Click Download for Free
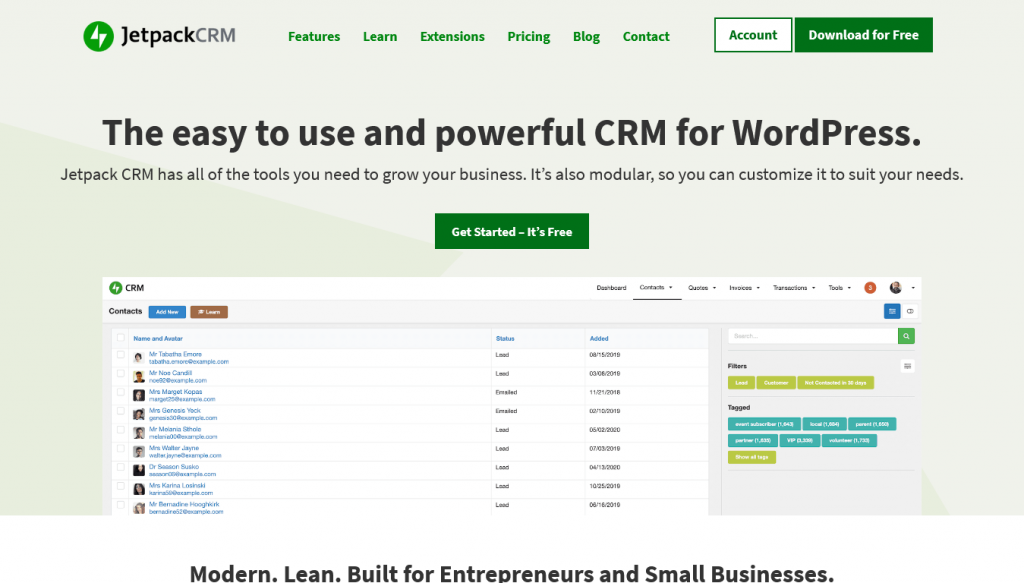This screenshot has width=1024, height=583. tap(863, 35)
